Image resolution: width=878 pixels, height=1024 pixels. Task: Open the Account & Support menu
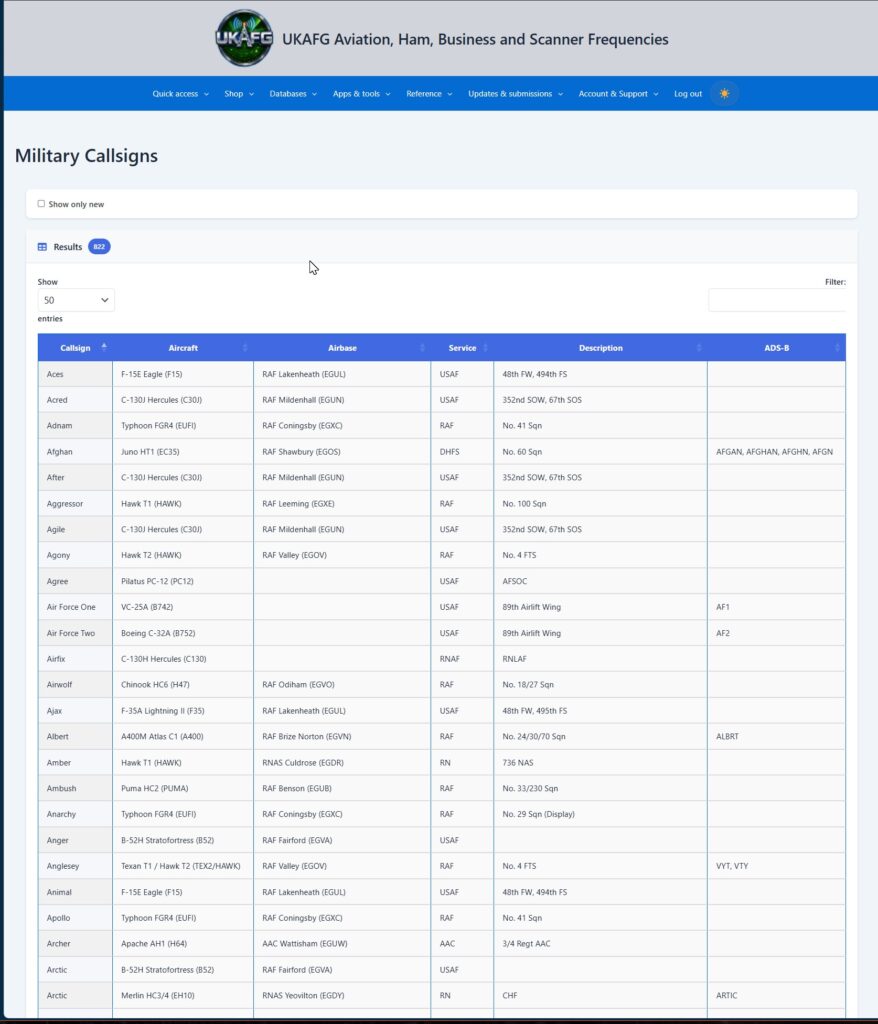[618, 93]
